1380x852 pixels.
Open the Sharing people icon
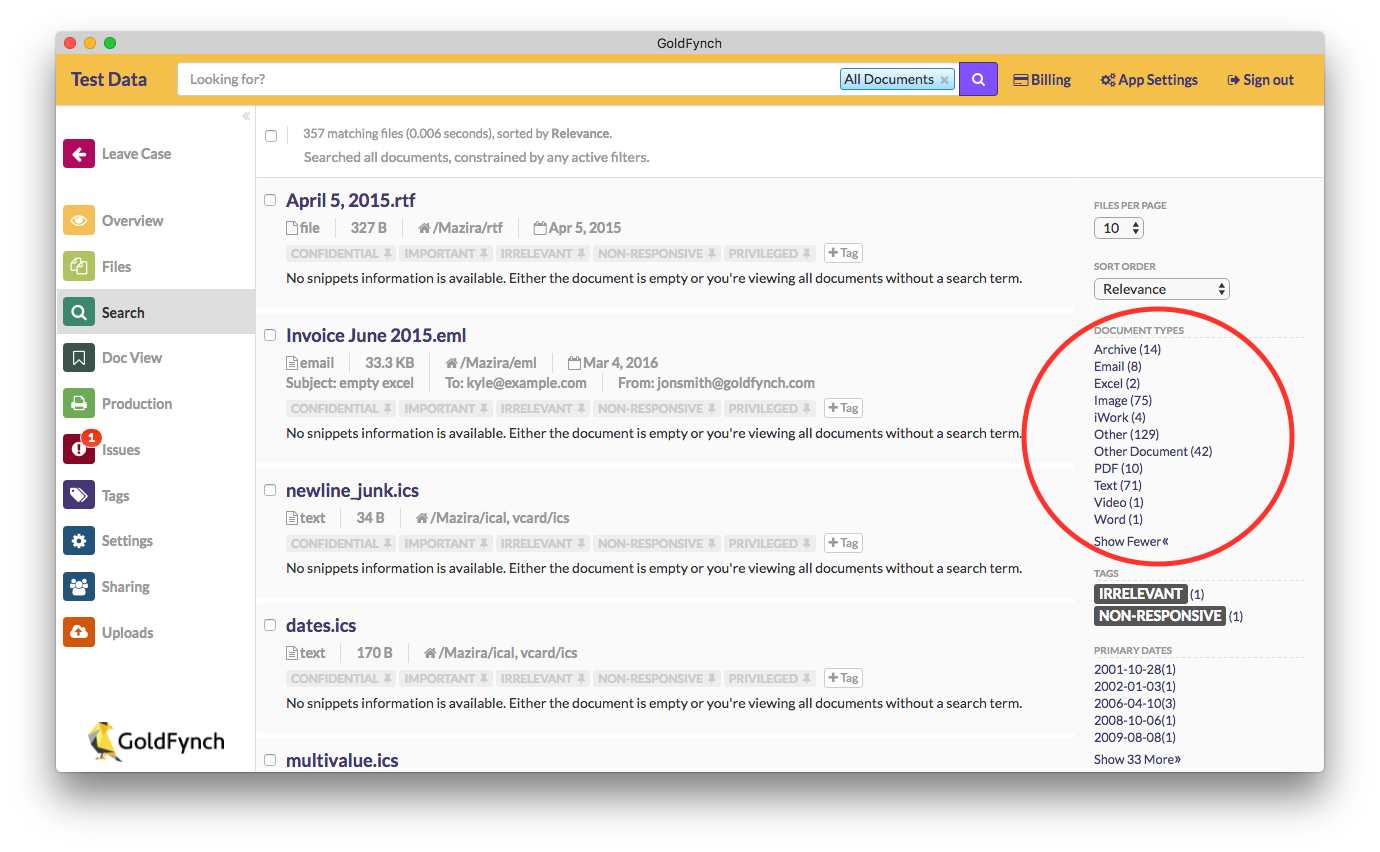pos(79,587)
